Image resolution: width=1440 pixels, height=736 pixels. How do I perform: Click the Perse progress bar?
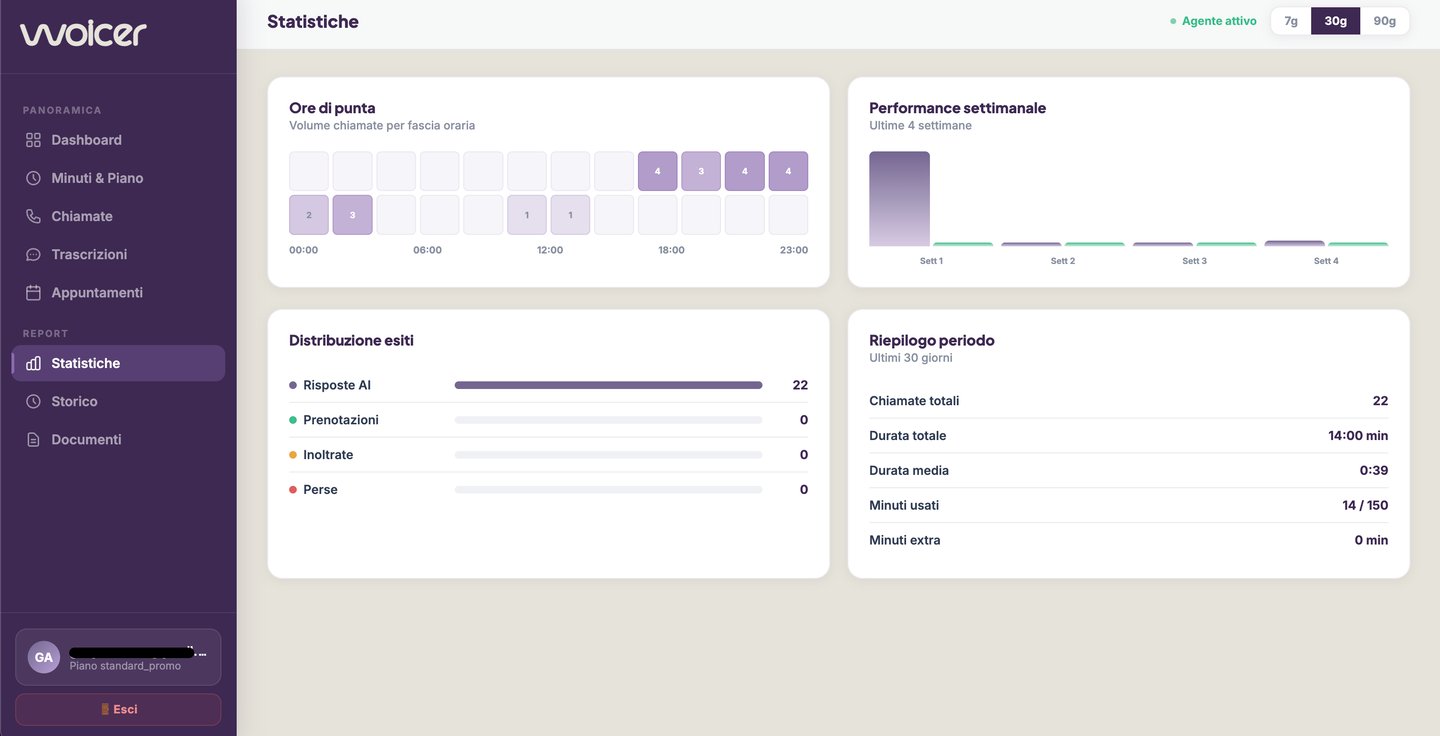(608, 490)
